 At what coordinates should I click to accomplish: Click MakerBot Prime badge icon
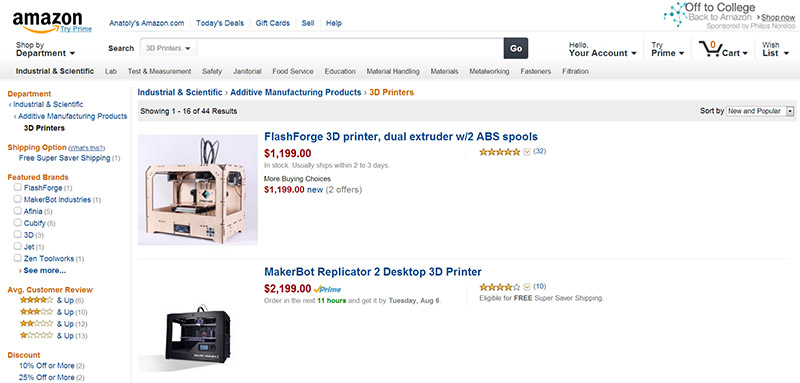coord(327,289)
